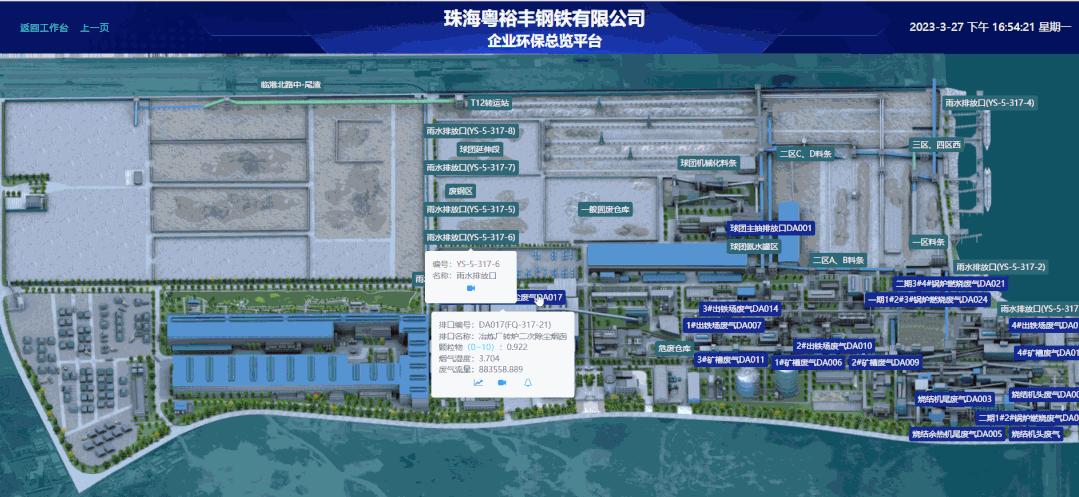
Task: Select 二期3#4#锅炉燃烧废气DA021 marker
Action: [x=950, y=283]
